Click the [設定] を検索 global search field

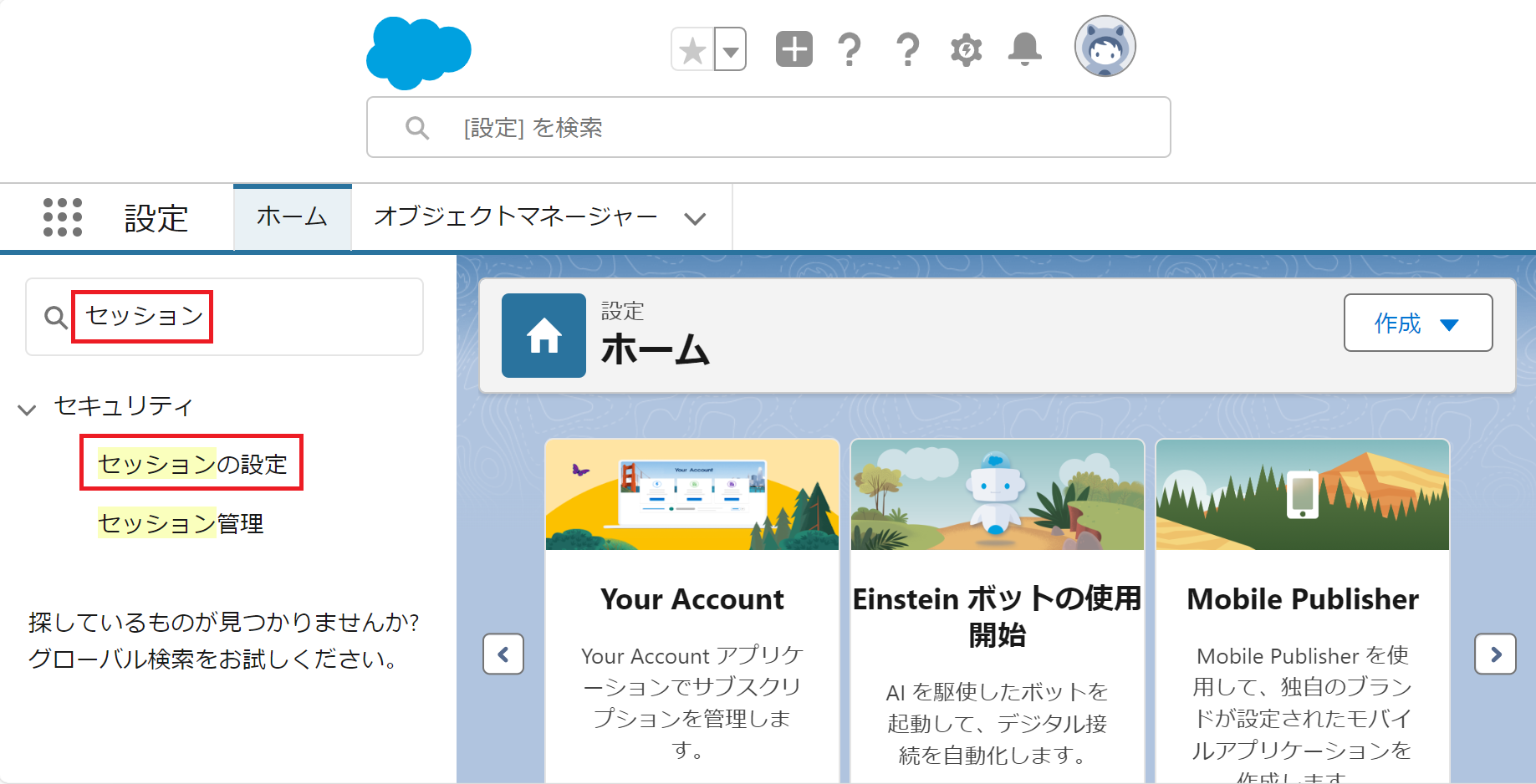[768, 128]
